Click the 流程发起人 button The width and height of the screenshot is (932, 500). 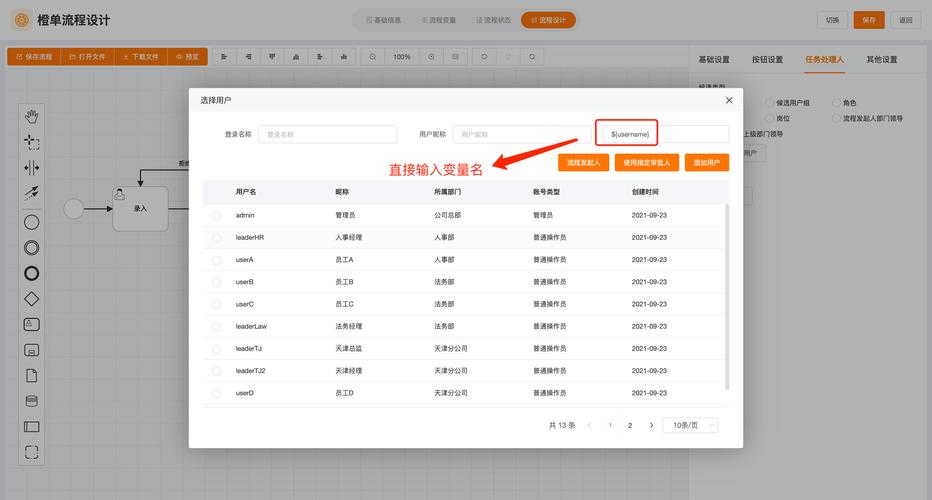[x=582, y=162]
